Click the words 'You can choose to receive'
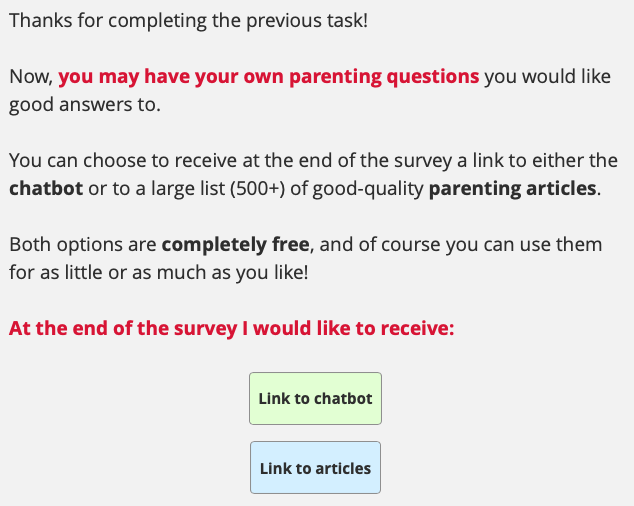 (110, 160)
